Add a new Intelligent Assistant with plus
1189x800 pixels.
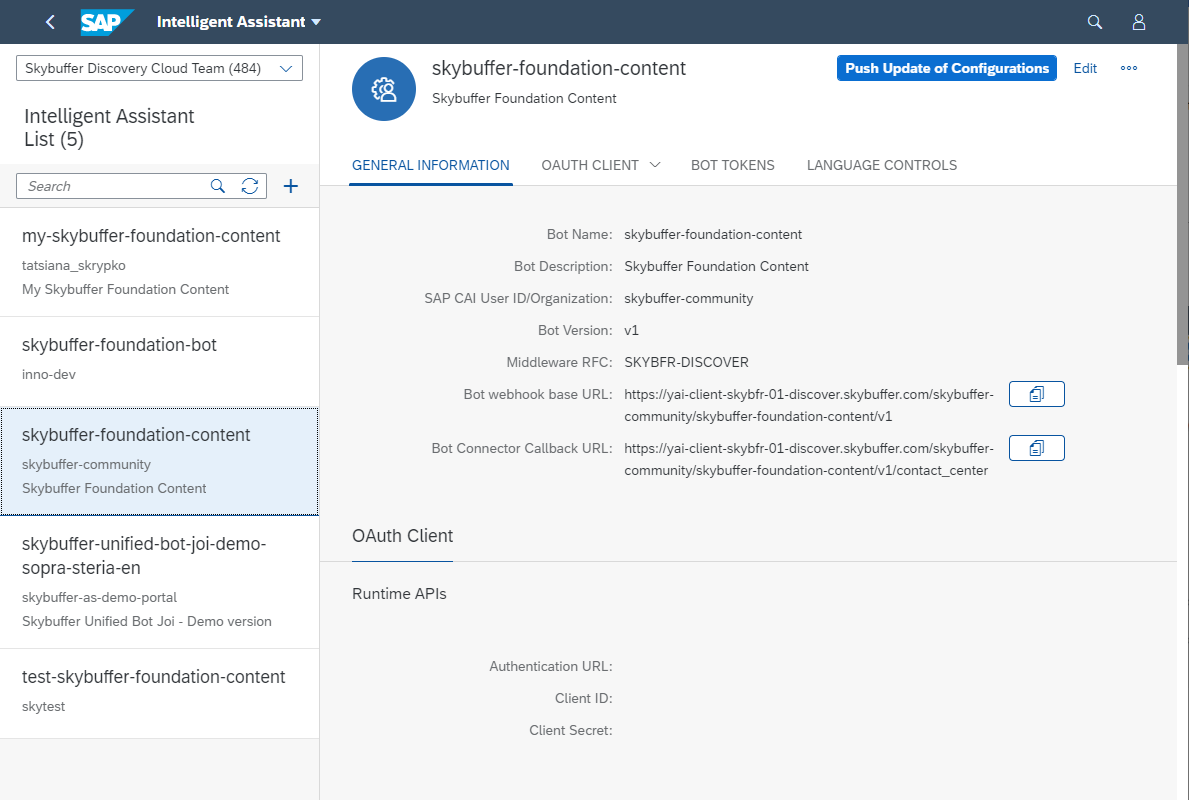tap(290, 187)
